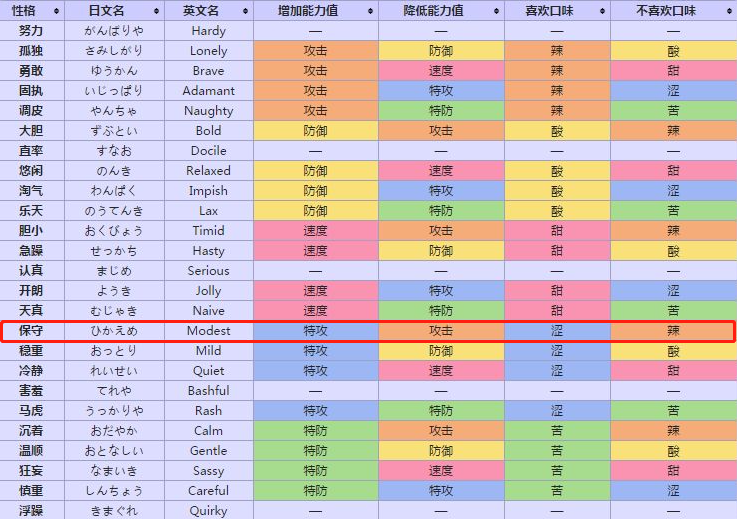Image resolution: width=737 pixels, height=519 pixels.
Task: Select the Rash cell
Action: point(209,410)
